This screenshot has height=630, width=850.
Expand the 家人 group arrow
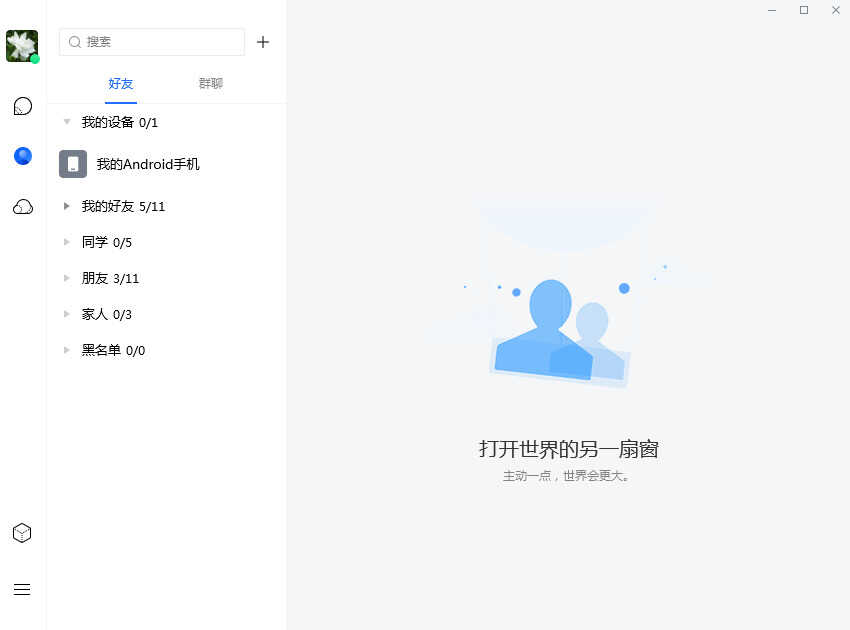[67, 314]
